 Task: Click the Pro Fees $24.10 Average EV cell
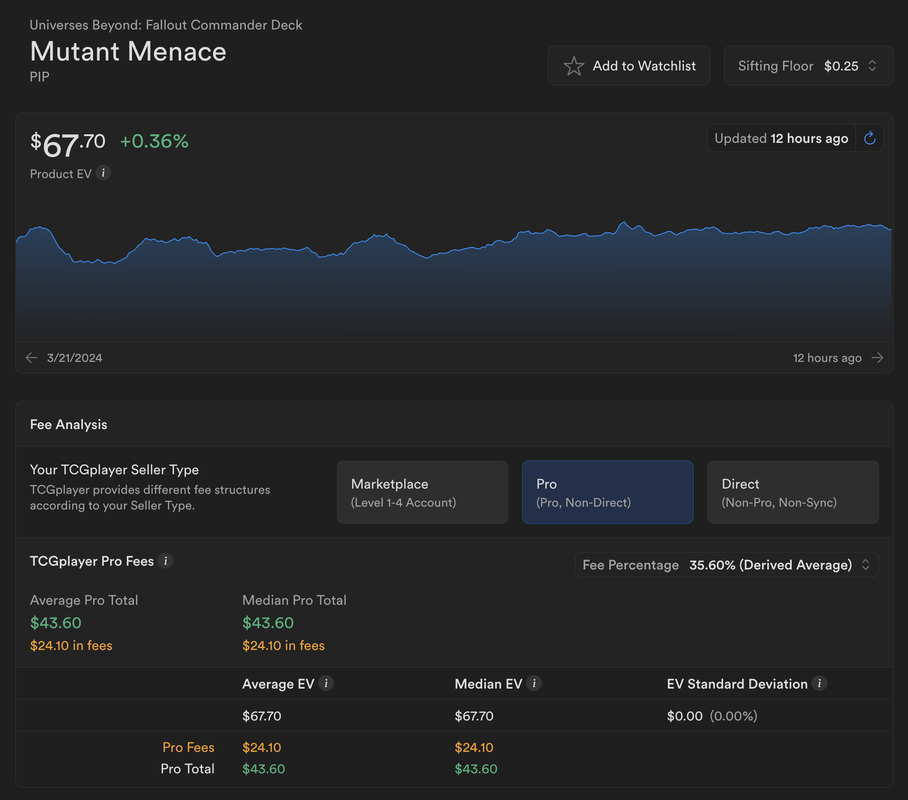(x=262, y=747)
